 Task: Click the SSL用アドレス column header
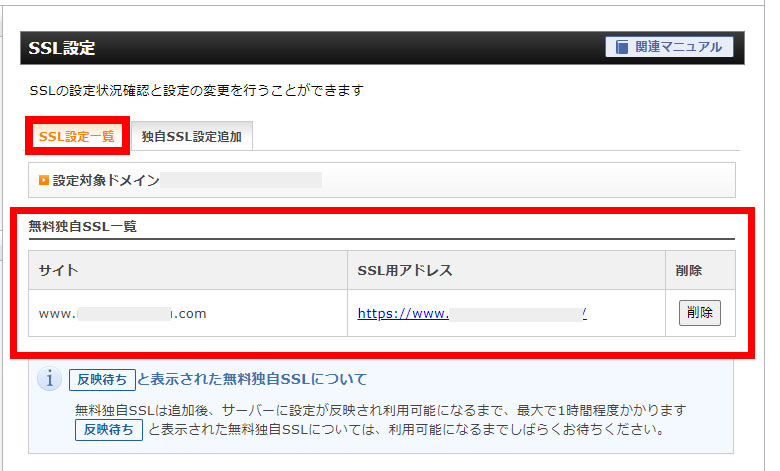[x=405, y=270]
